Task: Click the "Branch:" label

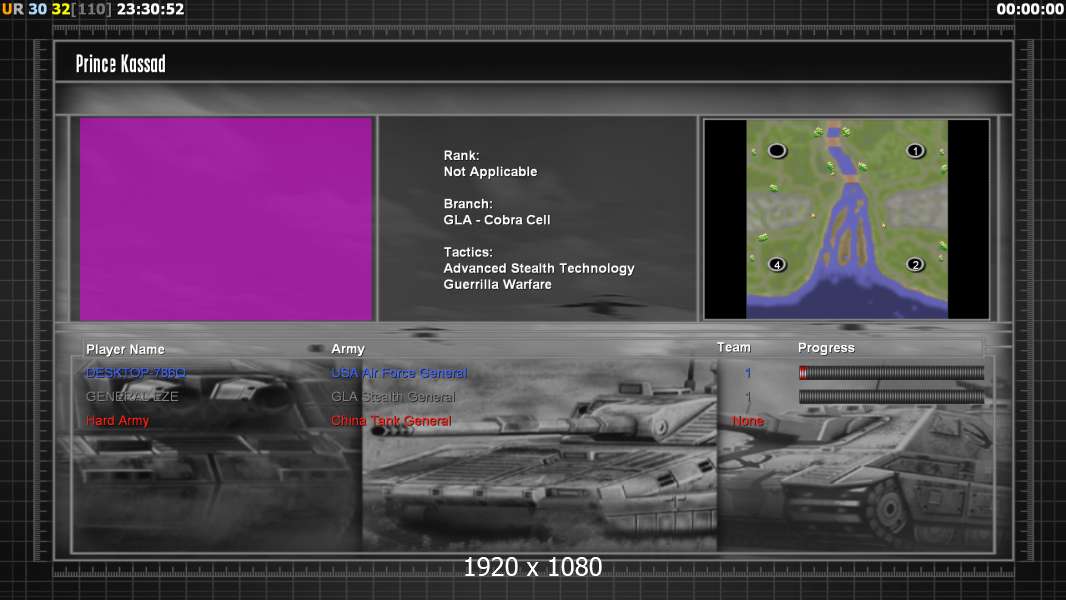Action: pos(468,204)
